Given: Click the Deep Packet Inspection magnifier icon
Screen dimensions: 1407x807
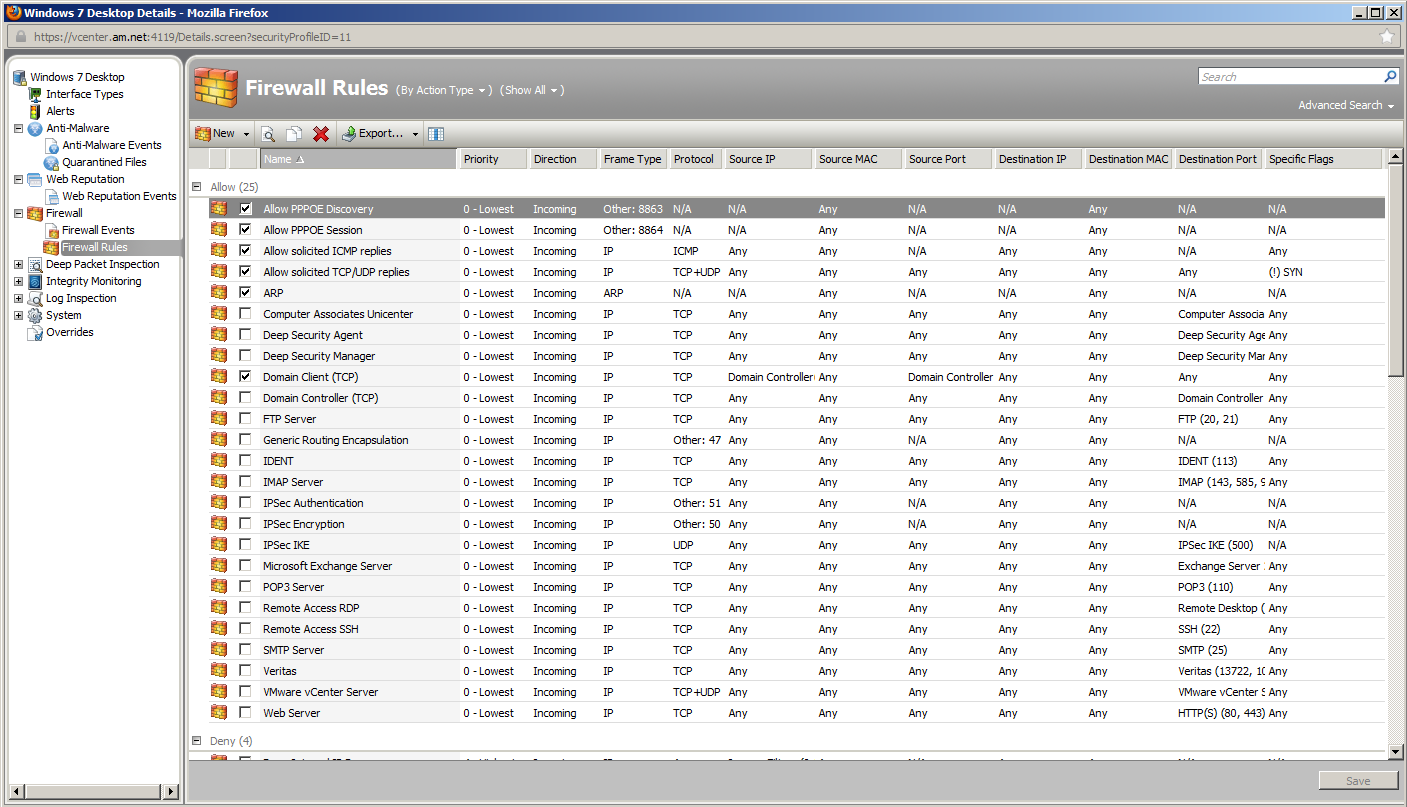Looking at the screenshot, I should (x=35, y=264).
